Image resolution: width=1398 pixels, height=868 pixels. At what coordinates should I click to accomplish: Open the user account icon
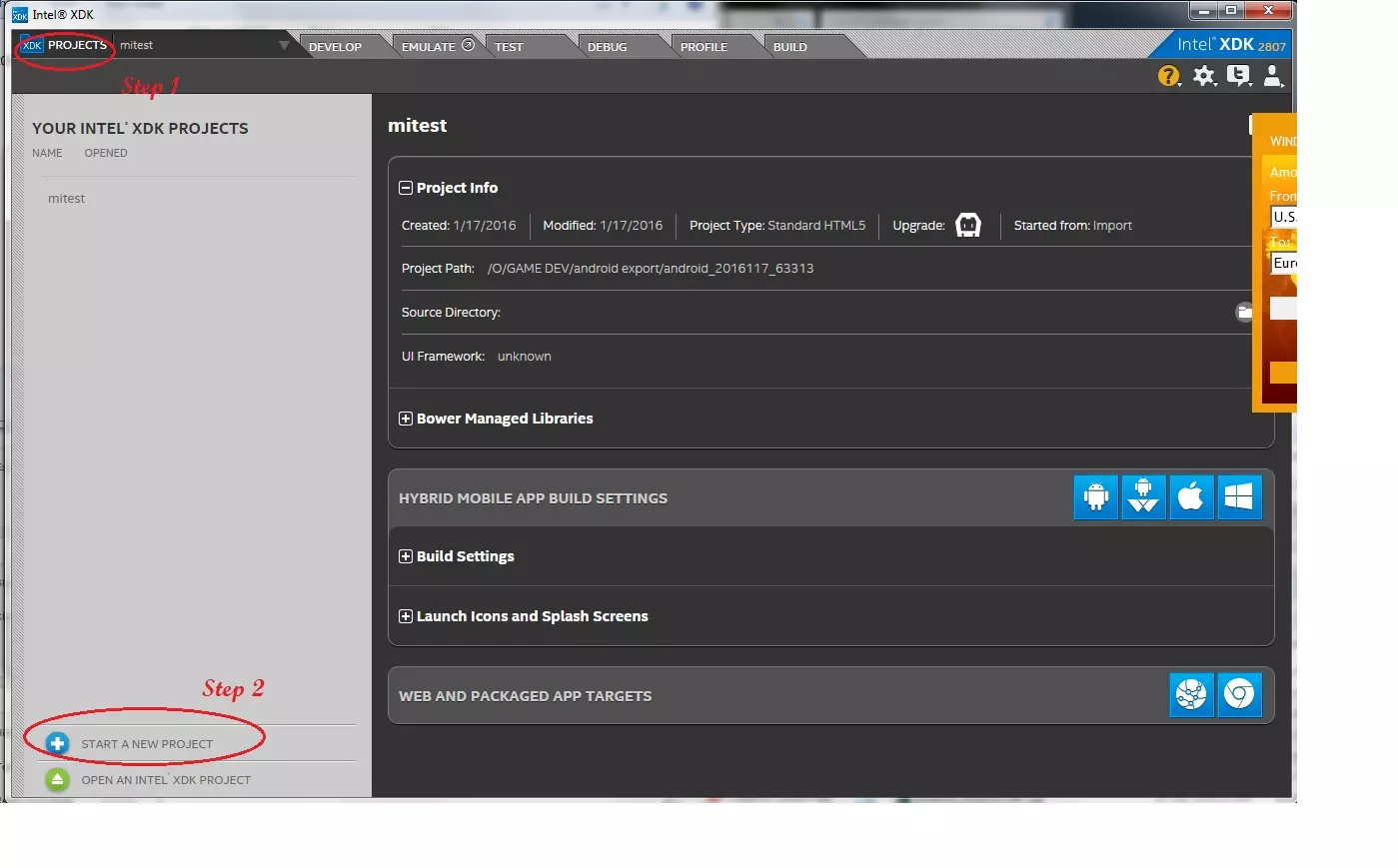[x=1273, y=76]
